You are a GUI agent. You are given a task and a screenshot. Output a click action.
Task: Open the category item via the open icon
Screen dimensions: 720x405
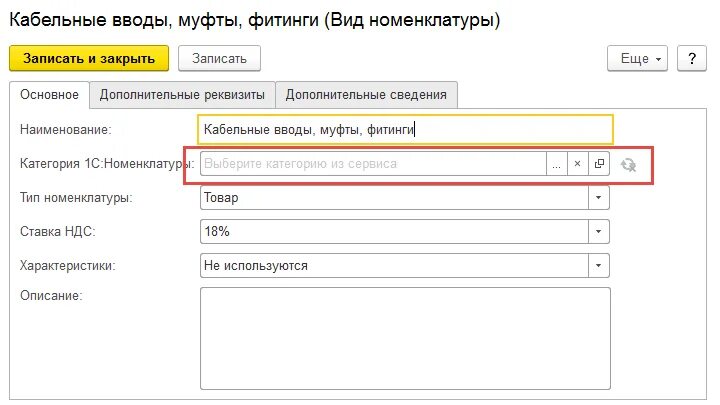[x=599, y=164]
